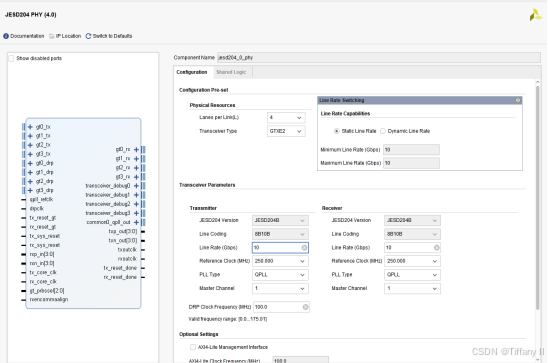Expand the gt0_rx port plus icon
This screenshot has width=548, height=363.
(136, 150)
